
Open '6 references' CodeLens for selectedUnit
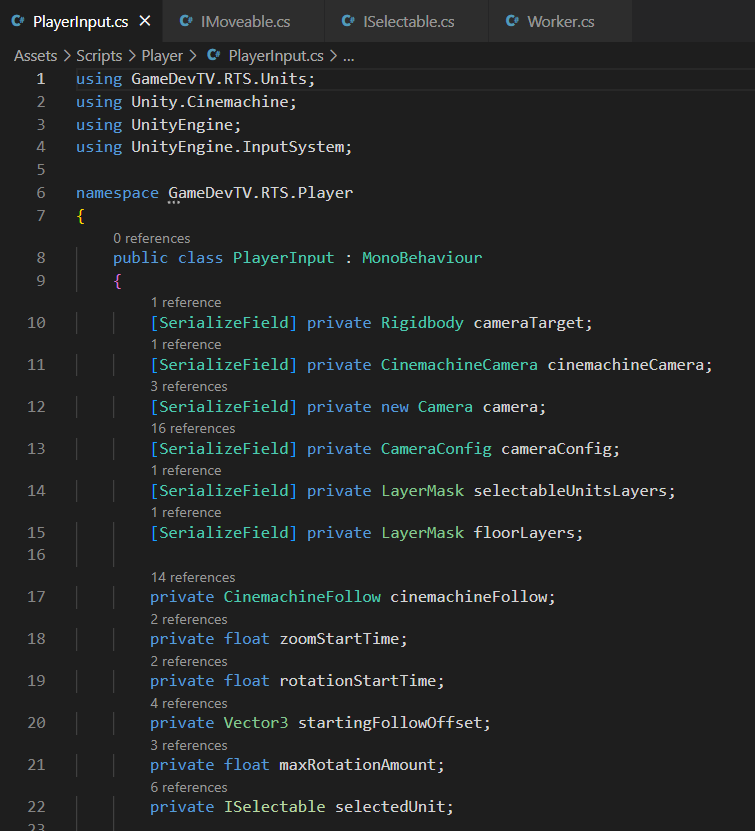coord(189,787)
